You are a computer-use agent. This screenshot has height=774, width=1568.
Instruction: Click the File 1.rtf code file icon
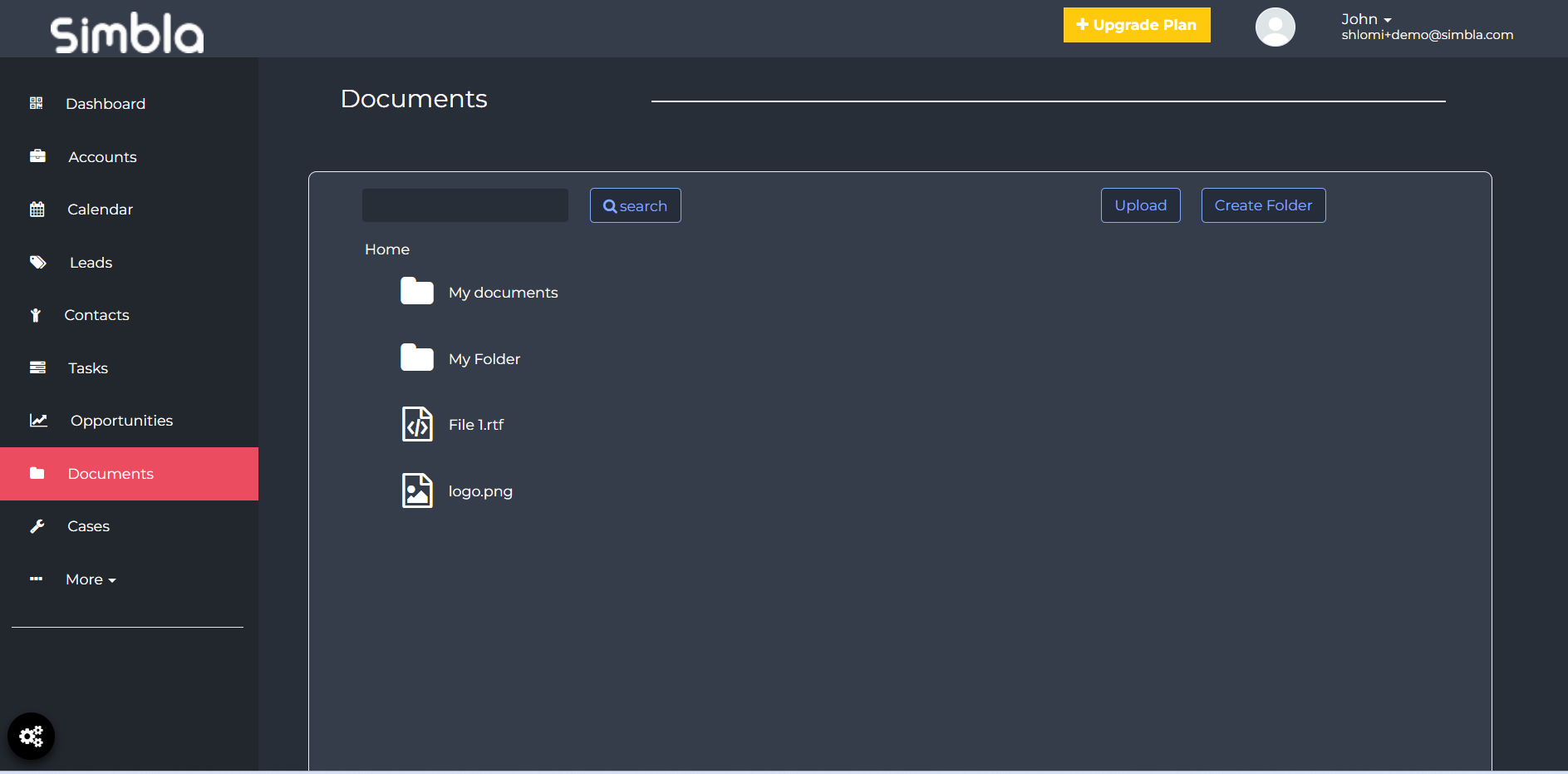417,424
